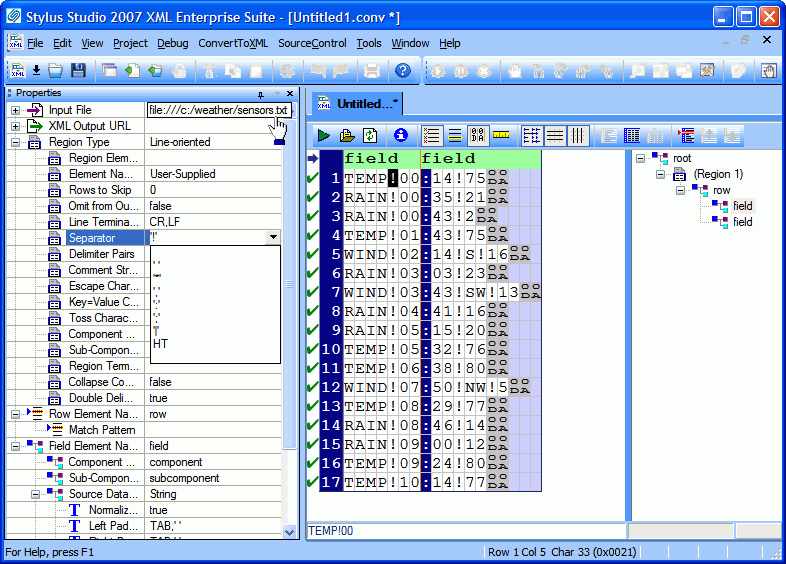Click the Input File path field
Viewport: 786px width, 564px height.
[x=219, y=110]
